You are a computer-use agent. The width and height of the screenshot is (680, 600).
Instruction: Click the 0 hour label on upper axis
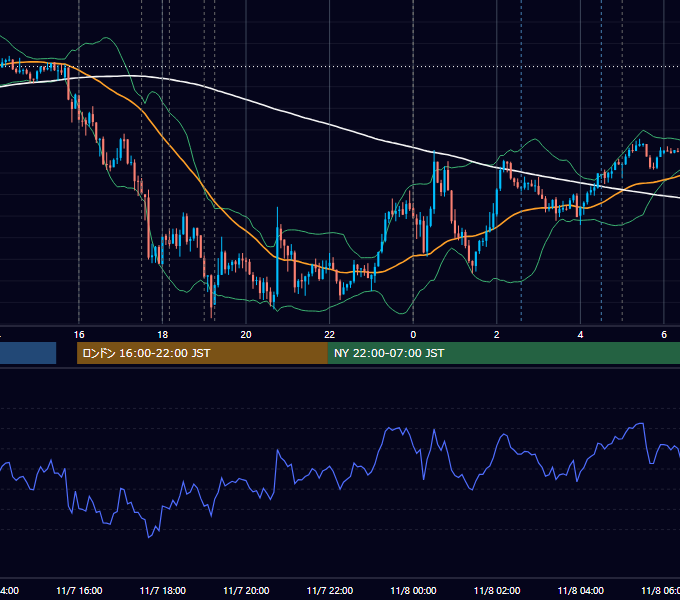click(413, 335)
